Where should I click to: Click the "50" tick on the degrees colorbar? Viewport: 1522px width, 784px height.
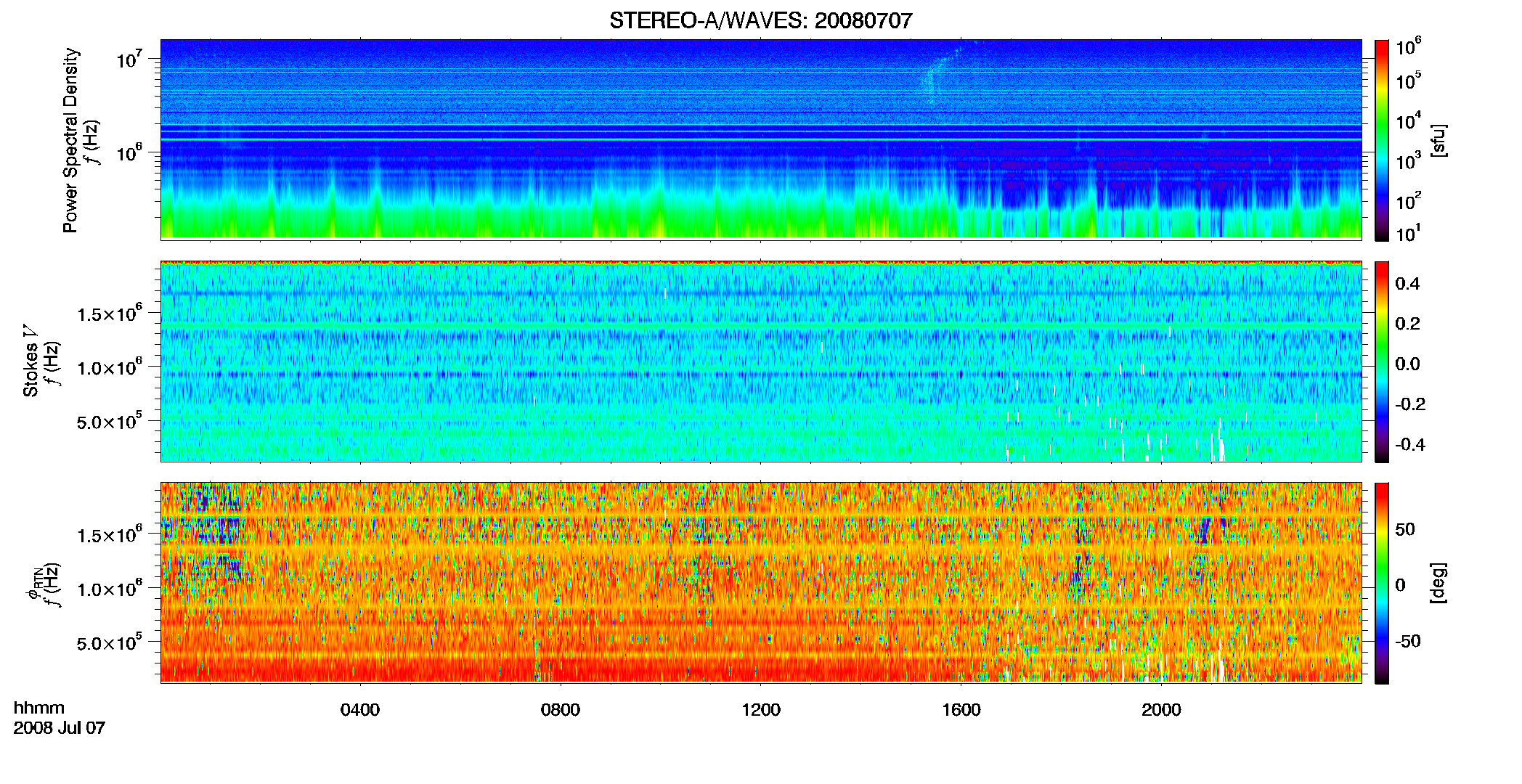pos(1405,529)
